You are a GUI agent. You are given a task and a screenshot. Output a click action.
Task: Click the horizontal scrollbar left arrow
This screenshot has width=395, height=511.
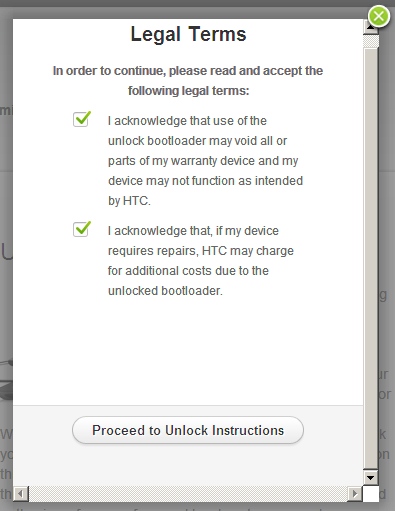click(x=21, y=493)
